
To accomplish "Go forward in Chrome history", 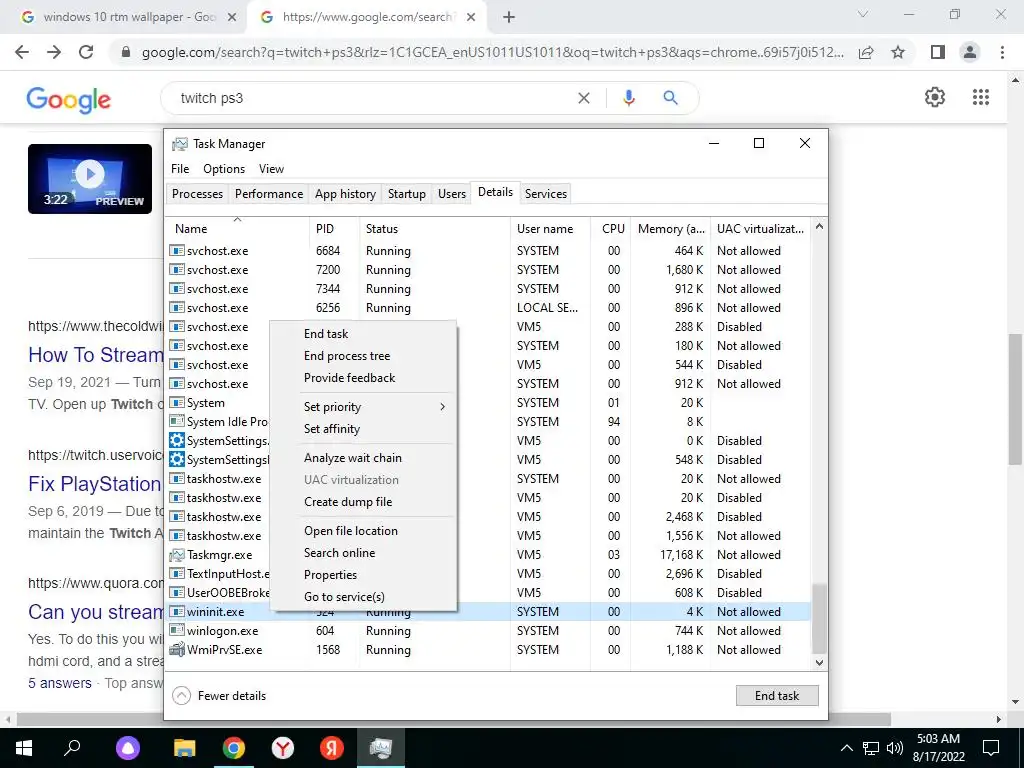I will [x=54, y=52].
